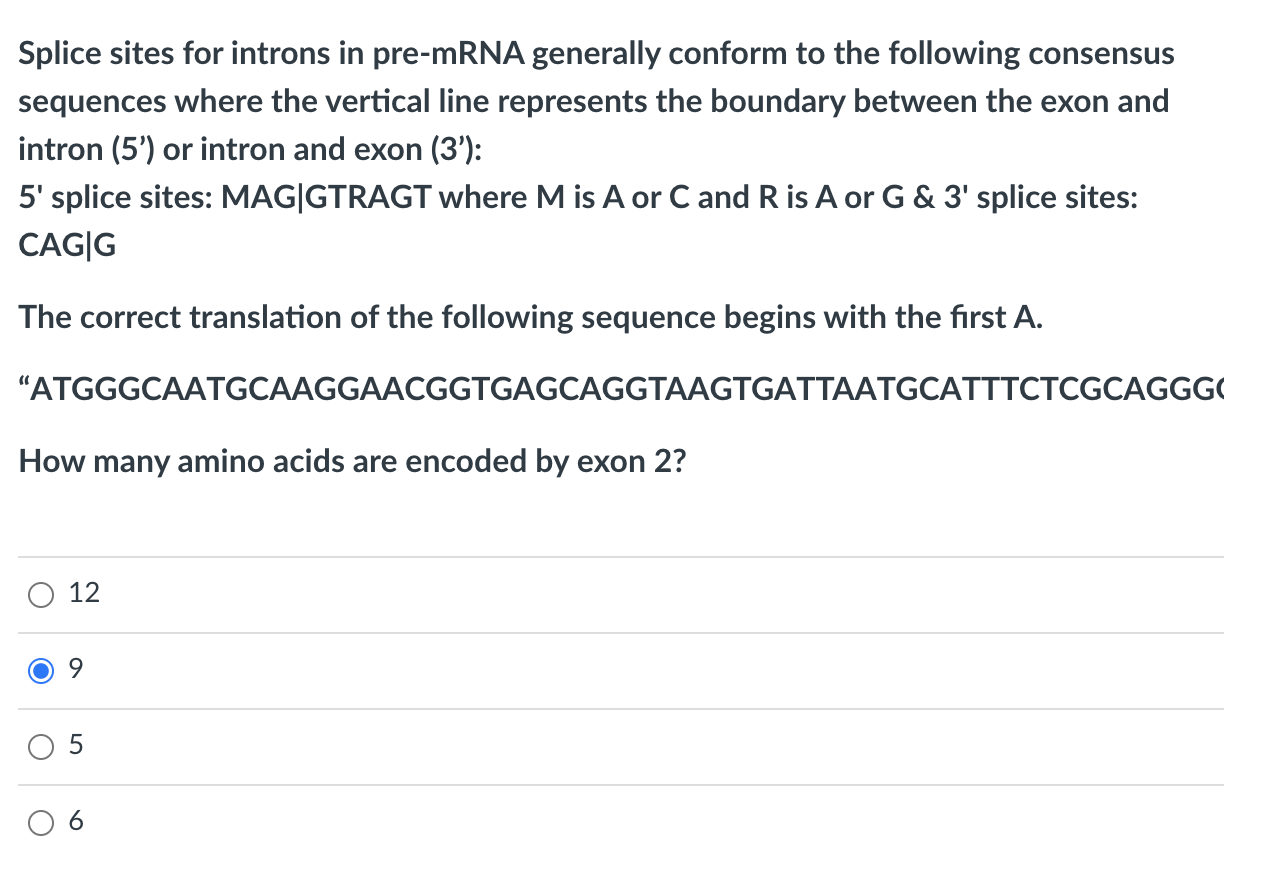The image size is (1262, 884).
Task: Click the selected radio button for answer 9
Action: [x=41, y=671]
